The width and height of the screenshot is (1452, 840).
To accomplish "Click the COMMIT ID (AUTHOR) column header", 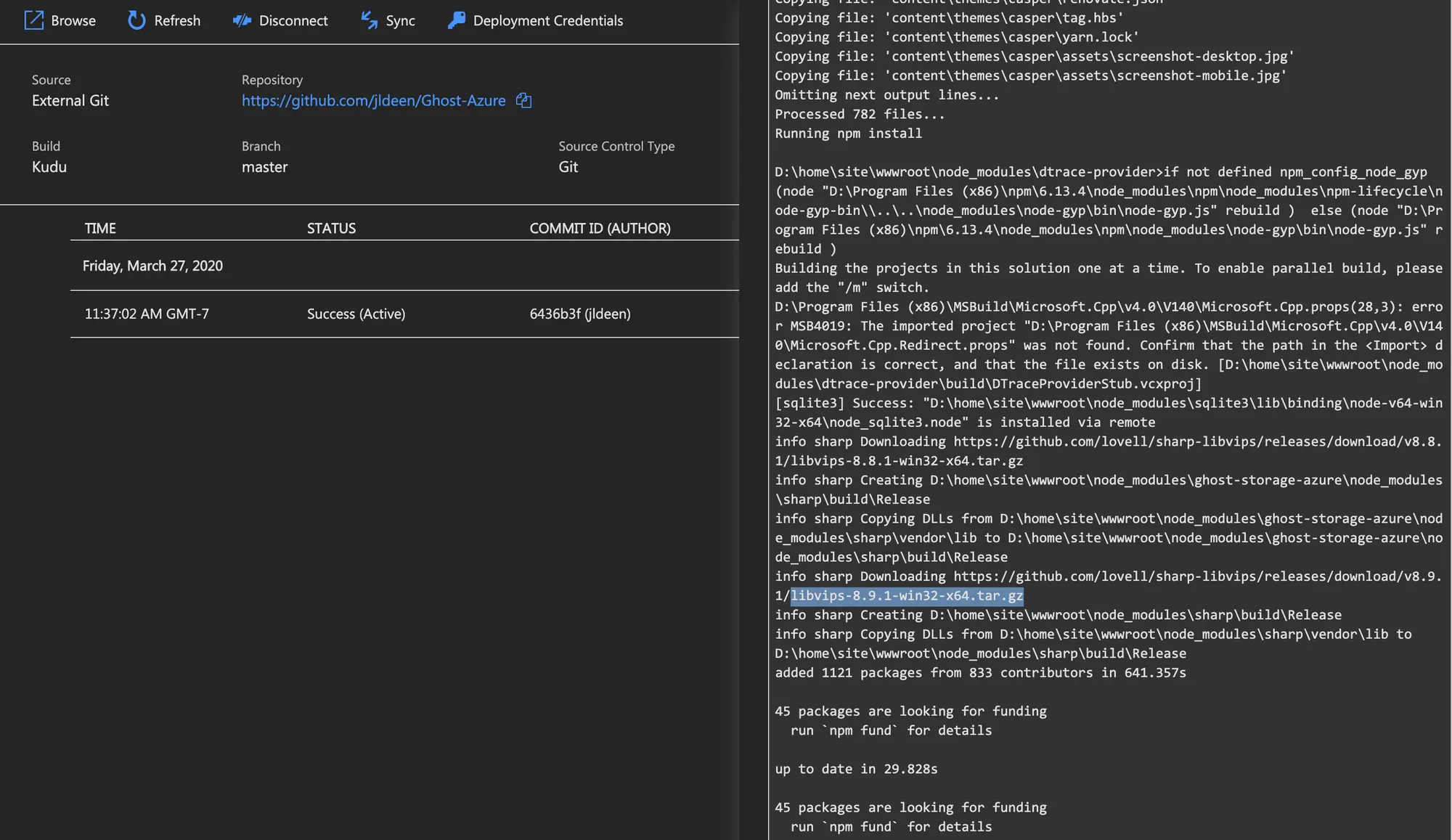I will [600, 228].
